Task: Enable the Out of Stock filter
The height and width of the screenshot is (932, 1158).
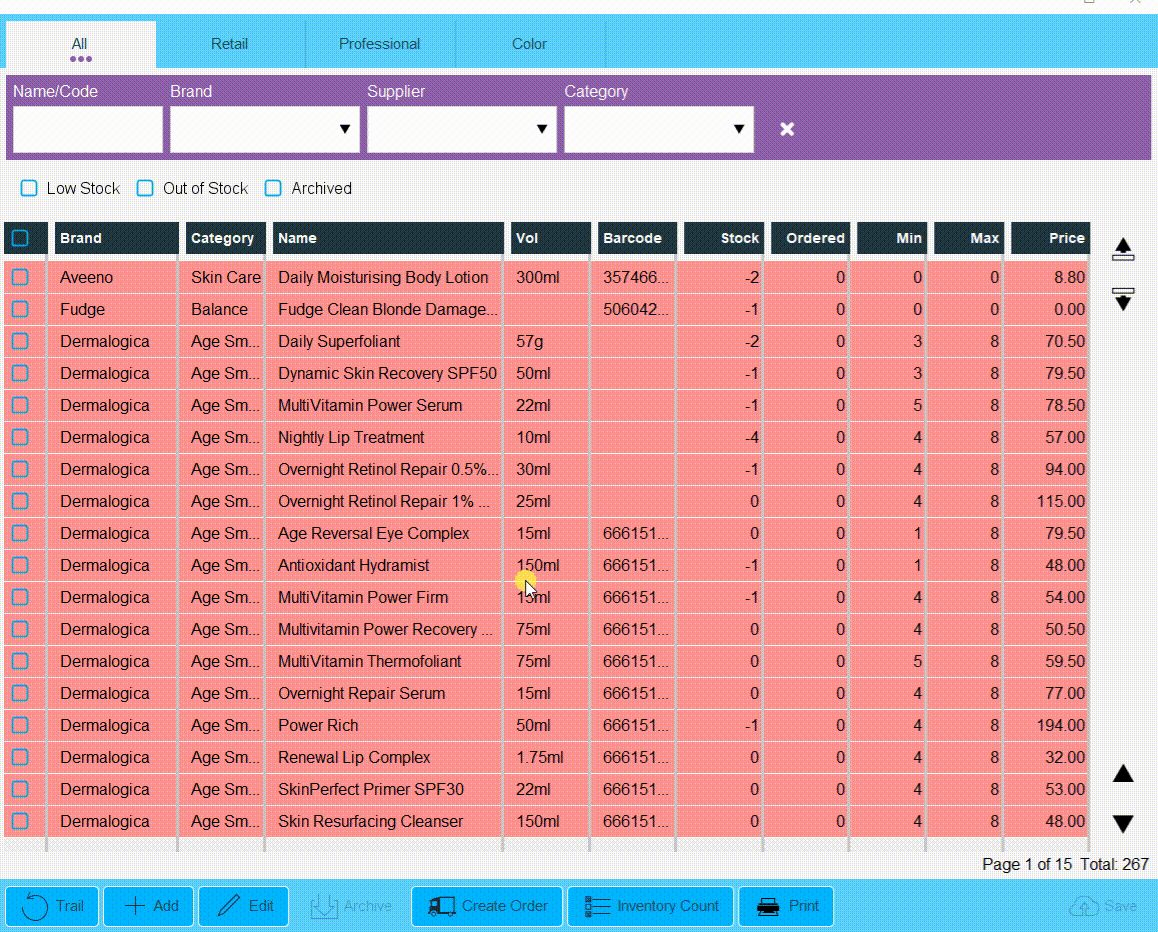Action: 145,188
